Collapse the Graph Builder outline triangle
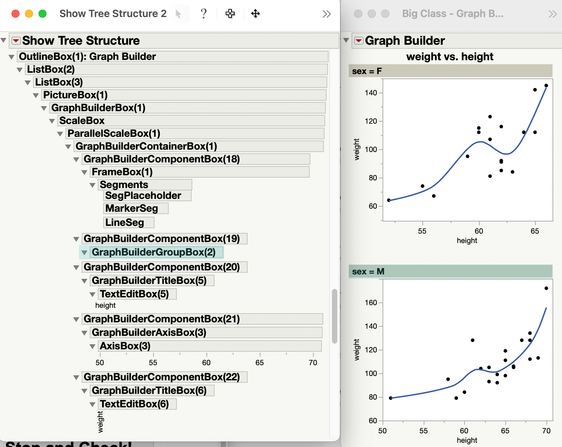Image resolution: width=562 pixels, height=447 pixels. (x=346, y=40)
